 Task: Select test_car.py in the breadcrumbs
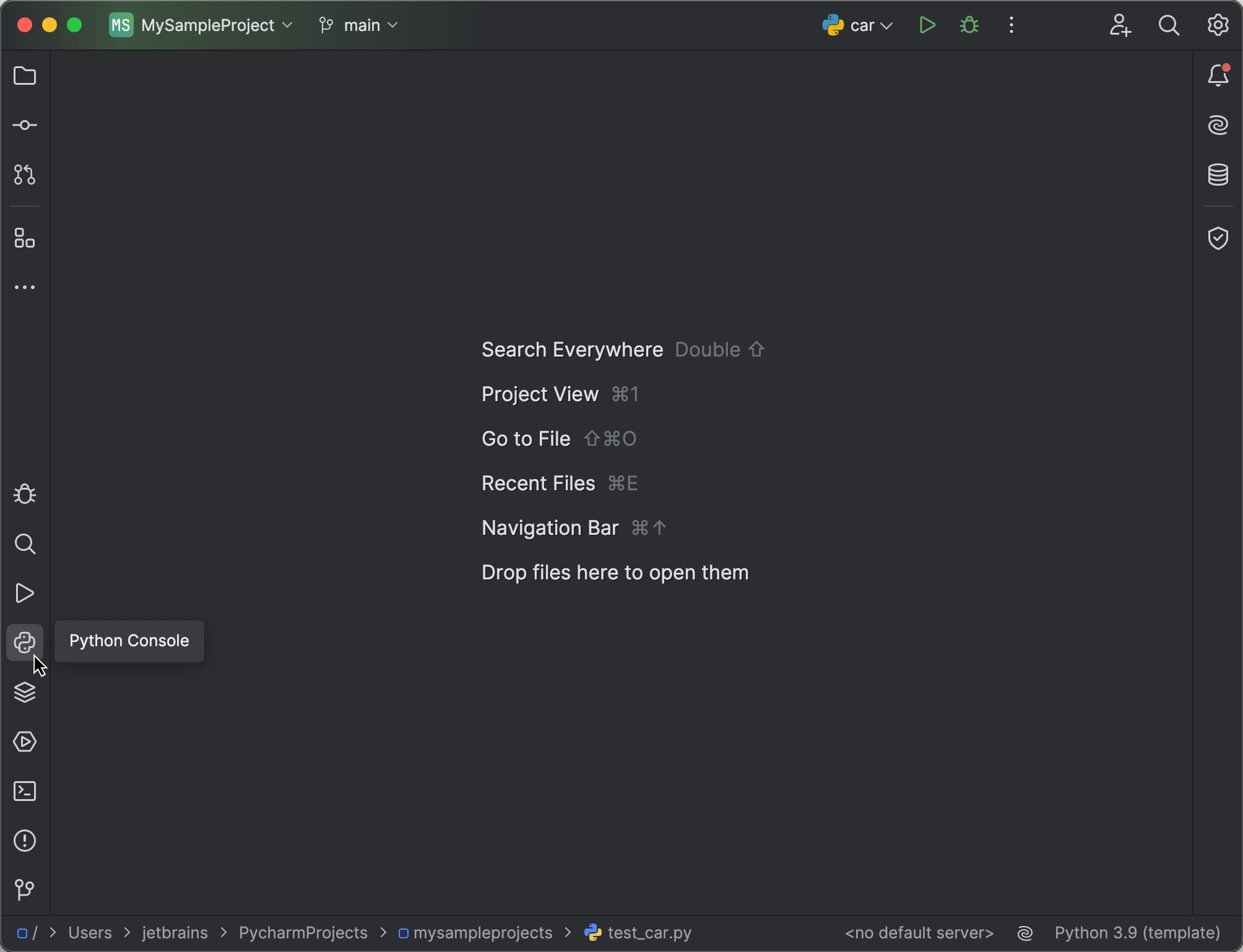click(x=648, y=933)
